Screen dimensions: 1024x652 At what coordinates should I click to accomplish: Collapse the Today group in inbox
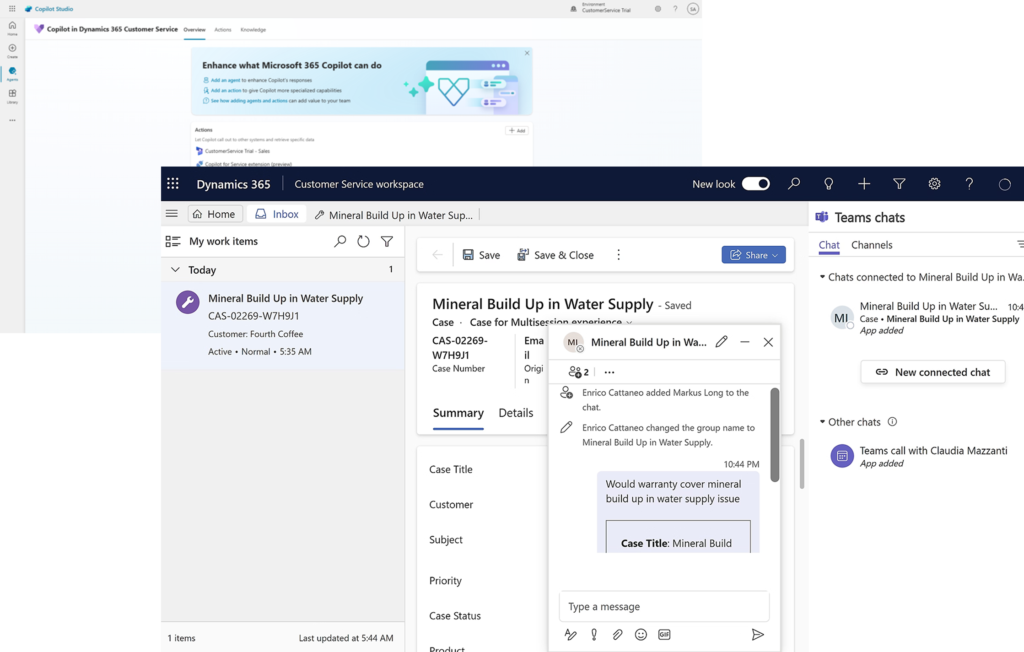[175, 270]
